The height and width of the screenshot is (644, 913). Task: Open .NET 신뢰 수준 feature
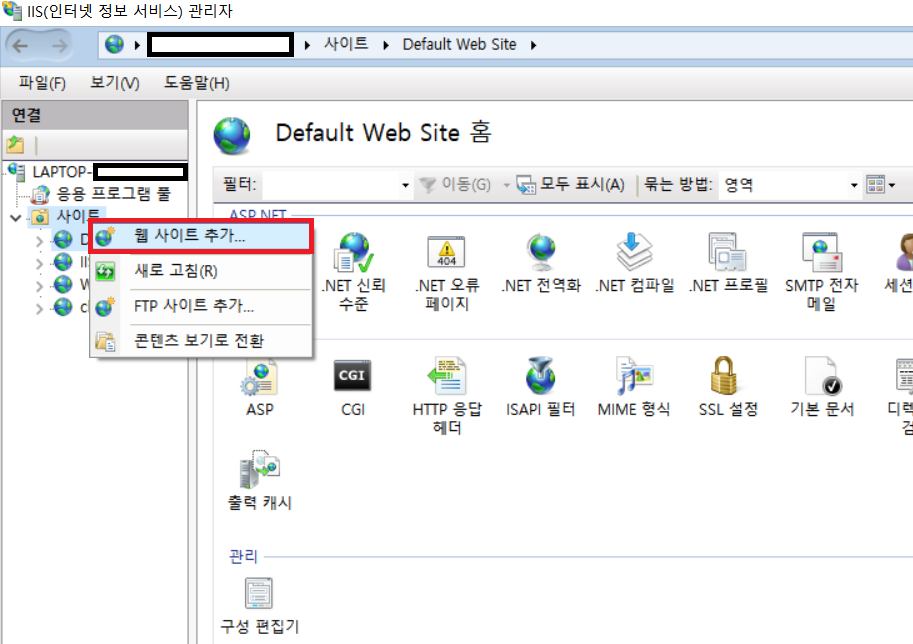point(353,271)
